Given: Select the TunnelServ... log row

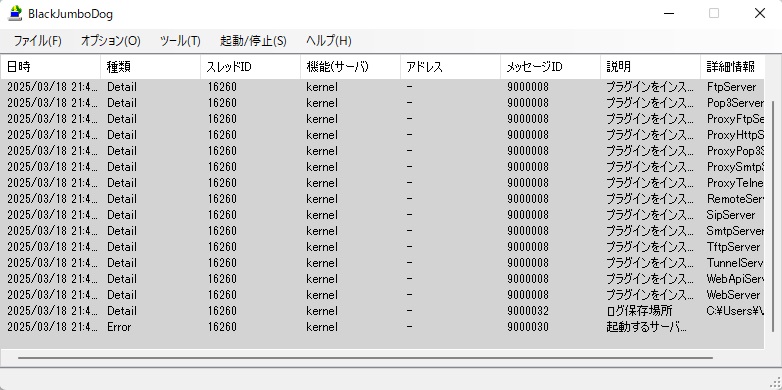Looking at the screenshot, I should point(382,263).
